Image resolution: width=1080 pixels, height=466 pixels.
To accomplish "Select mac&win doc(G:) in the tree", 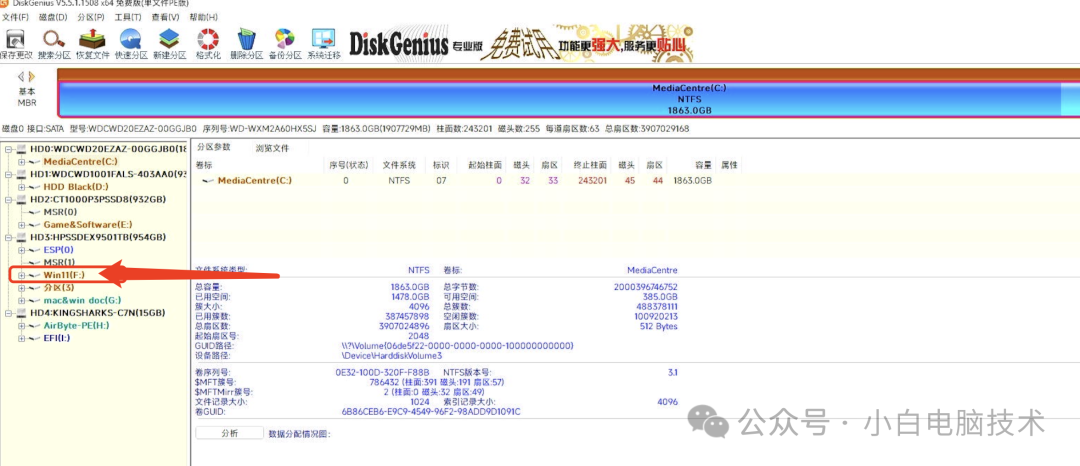I will click(x=81, y=300).
